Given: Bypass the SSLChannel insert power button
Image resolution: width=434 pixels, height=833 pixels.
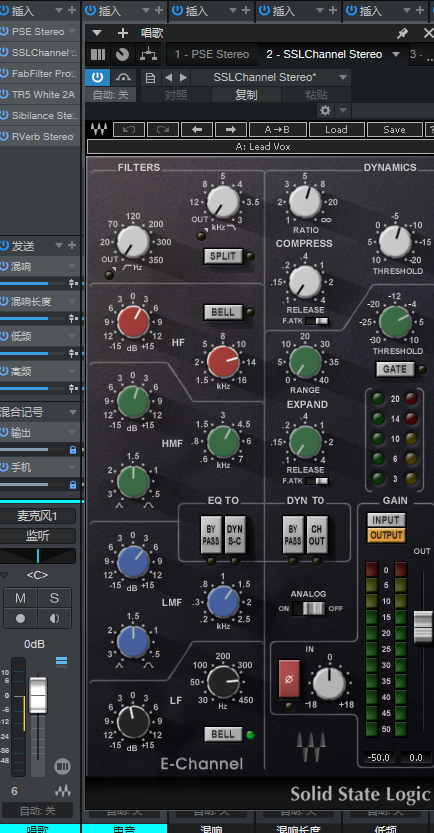Looking at the screenshot, I should coord(5,53).
